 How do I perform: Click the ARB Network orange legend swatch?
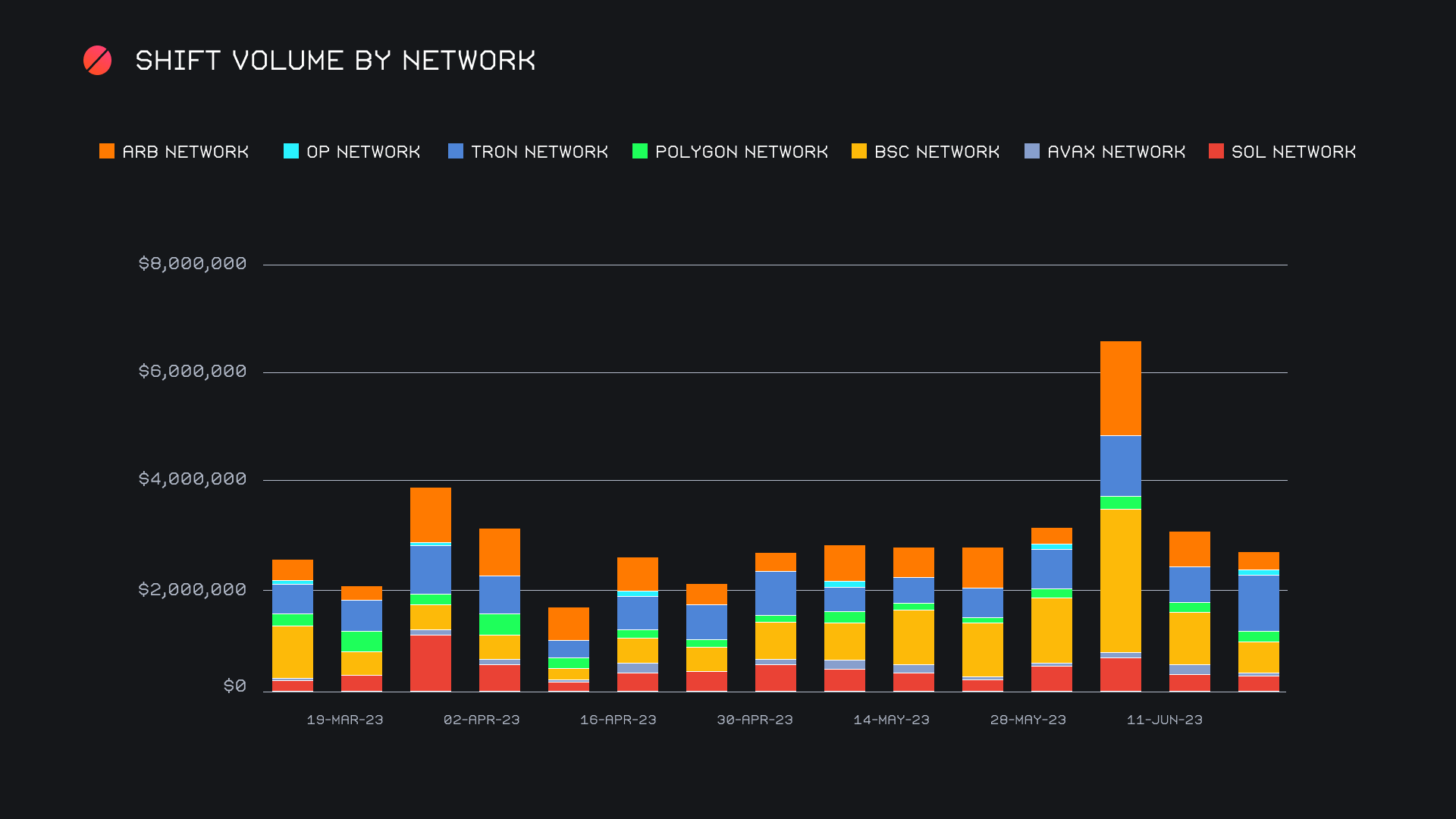click(107, 152)
